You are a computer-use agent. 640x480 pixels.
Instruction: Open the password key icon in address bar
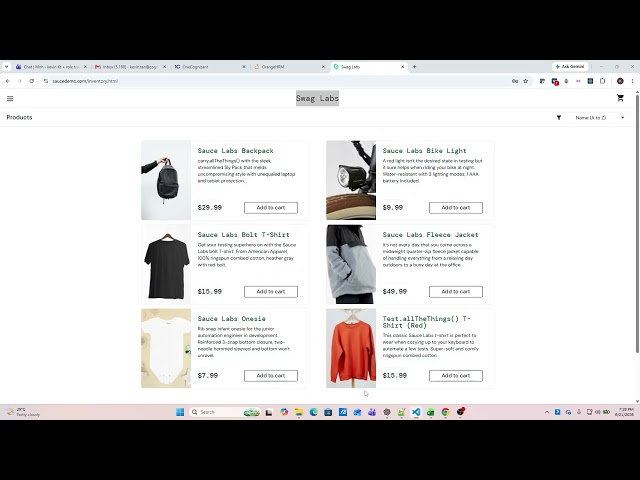[x=515, y=81]
